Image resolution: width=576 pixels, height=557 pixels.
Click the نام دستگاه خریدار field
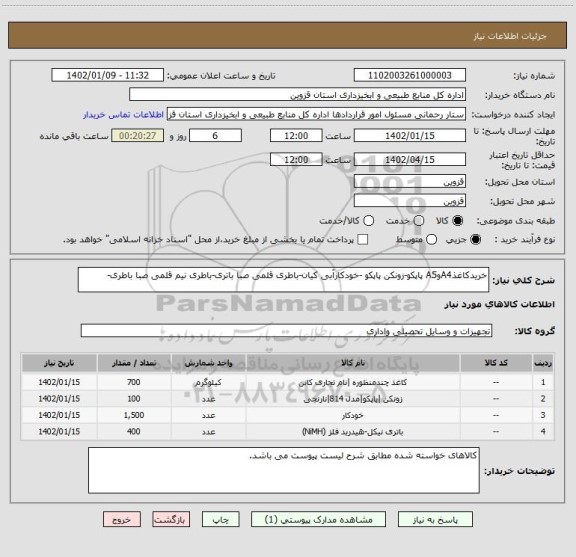[297, 95]
